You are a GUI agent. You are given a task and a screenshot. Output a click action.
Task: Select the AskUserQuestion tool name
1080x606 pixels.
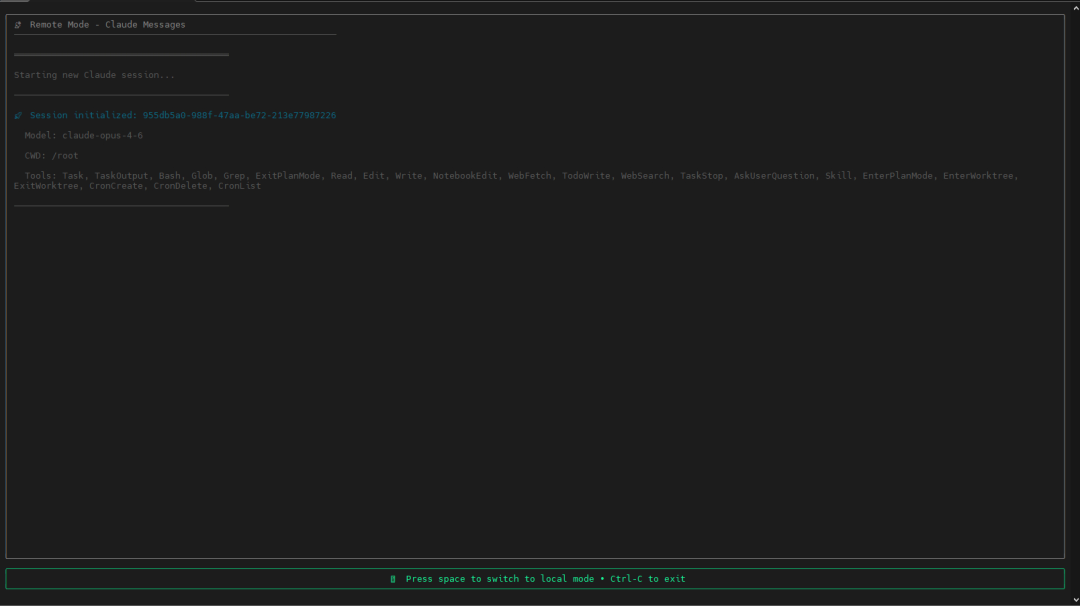click(x=774, y=176)
